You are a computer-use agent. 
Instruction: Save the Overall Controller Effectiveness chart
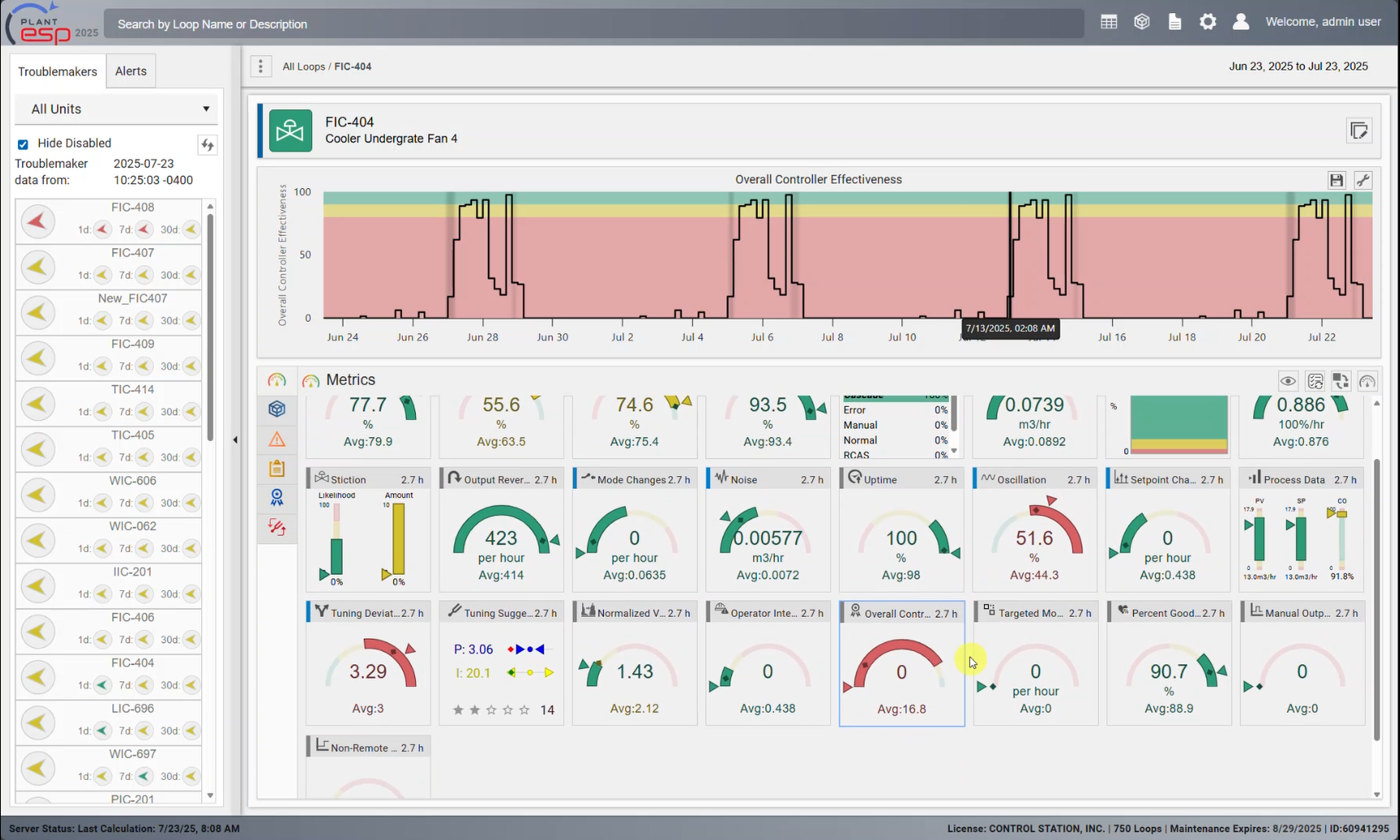(x=1337, y=181)
